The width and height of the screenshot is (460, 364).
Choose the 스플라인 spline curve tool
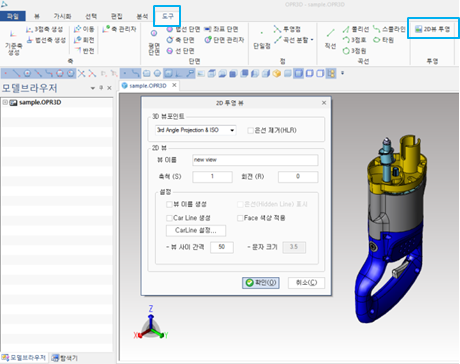[x=389, y=29]
